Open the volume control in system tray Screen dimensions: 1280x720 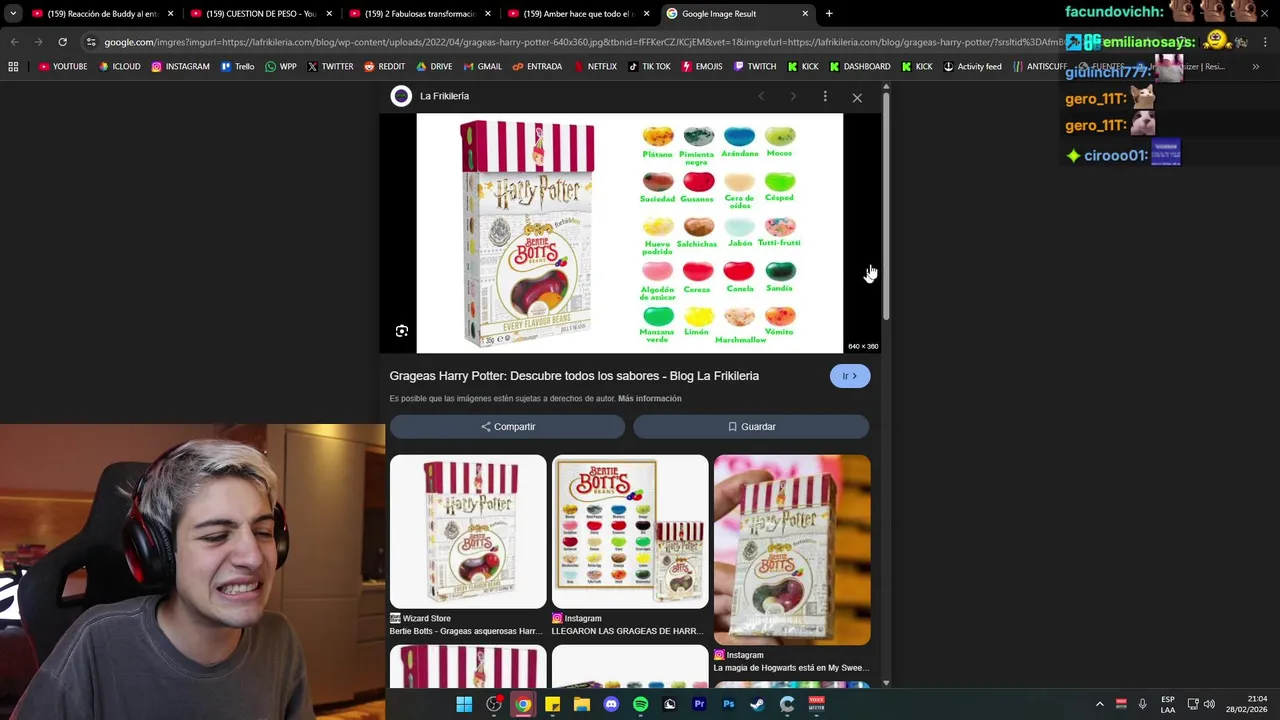click(1209, 704)
